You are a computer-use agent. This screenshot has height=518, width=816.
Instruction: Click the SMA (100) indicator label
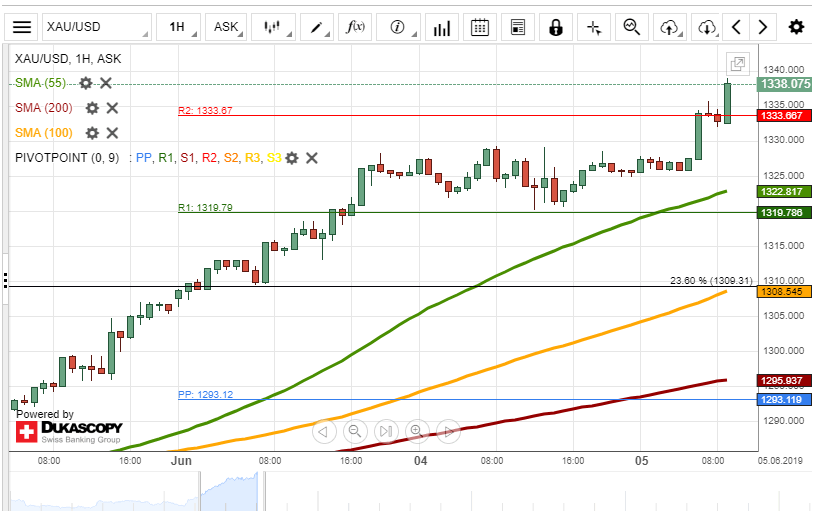(x=44, y=133)
